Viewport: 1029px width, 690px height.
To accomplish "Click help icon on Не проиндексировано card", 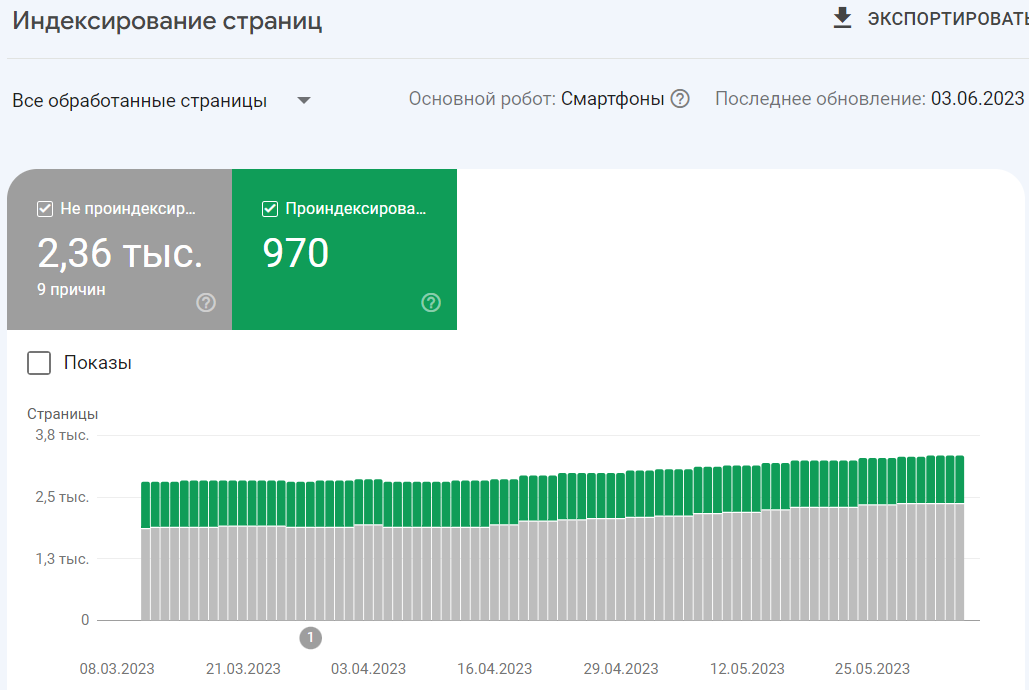I will pyautogui.click(x=206, y=303).
